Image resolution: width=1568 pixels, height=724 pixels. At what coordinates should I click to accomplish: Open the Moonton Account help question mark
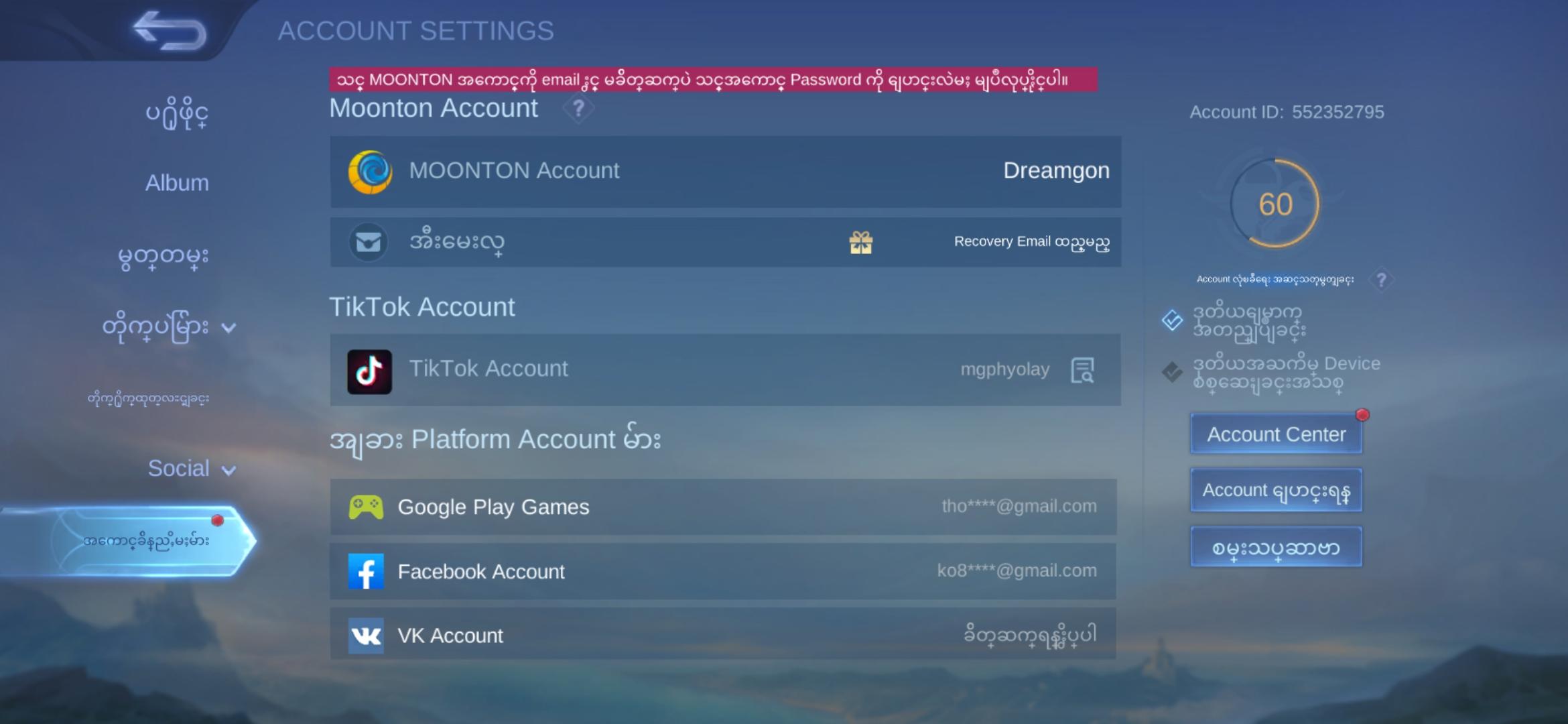tap(578, 108)
